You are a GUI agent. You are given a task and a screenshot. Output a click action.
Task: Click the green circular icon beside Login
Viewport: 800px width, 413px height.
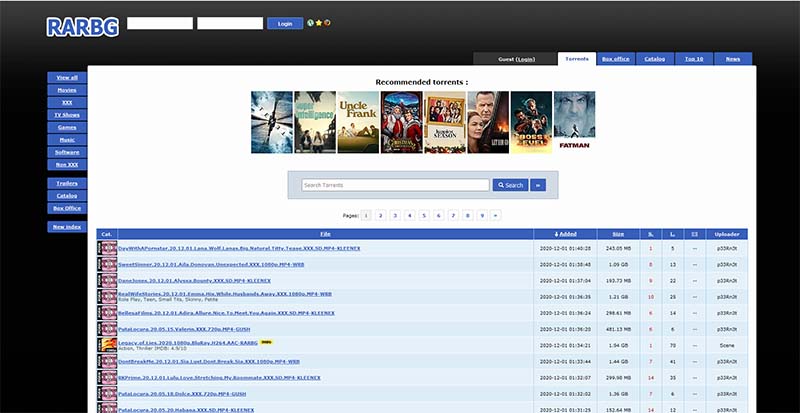(310, 23)
